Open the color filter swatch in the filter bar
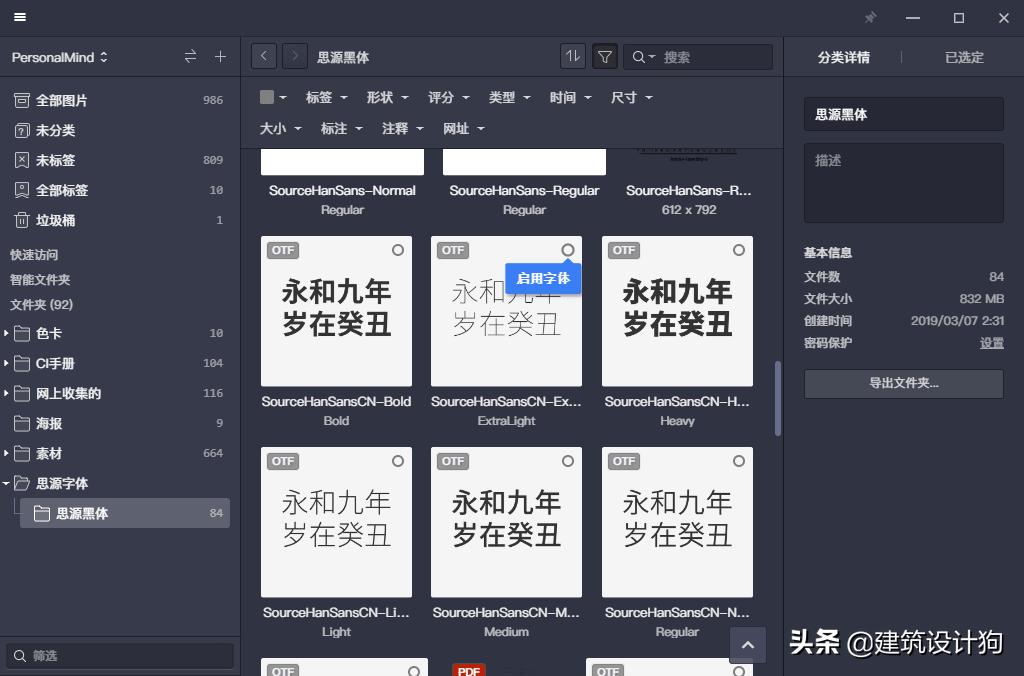This screenshot has height=676, width=1024. [268, 97]
